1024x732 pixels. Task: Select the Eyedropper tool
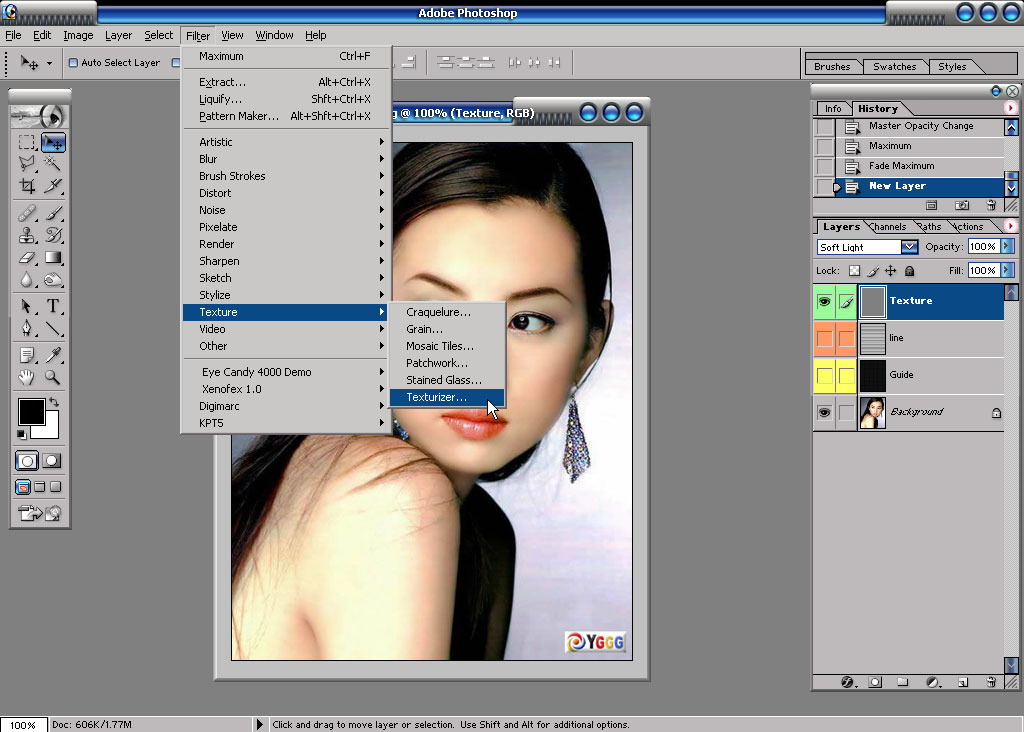[53, 355]
